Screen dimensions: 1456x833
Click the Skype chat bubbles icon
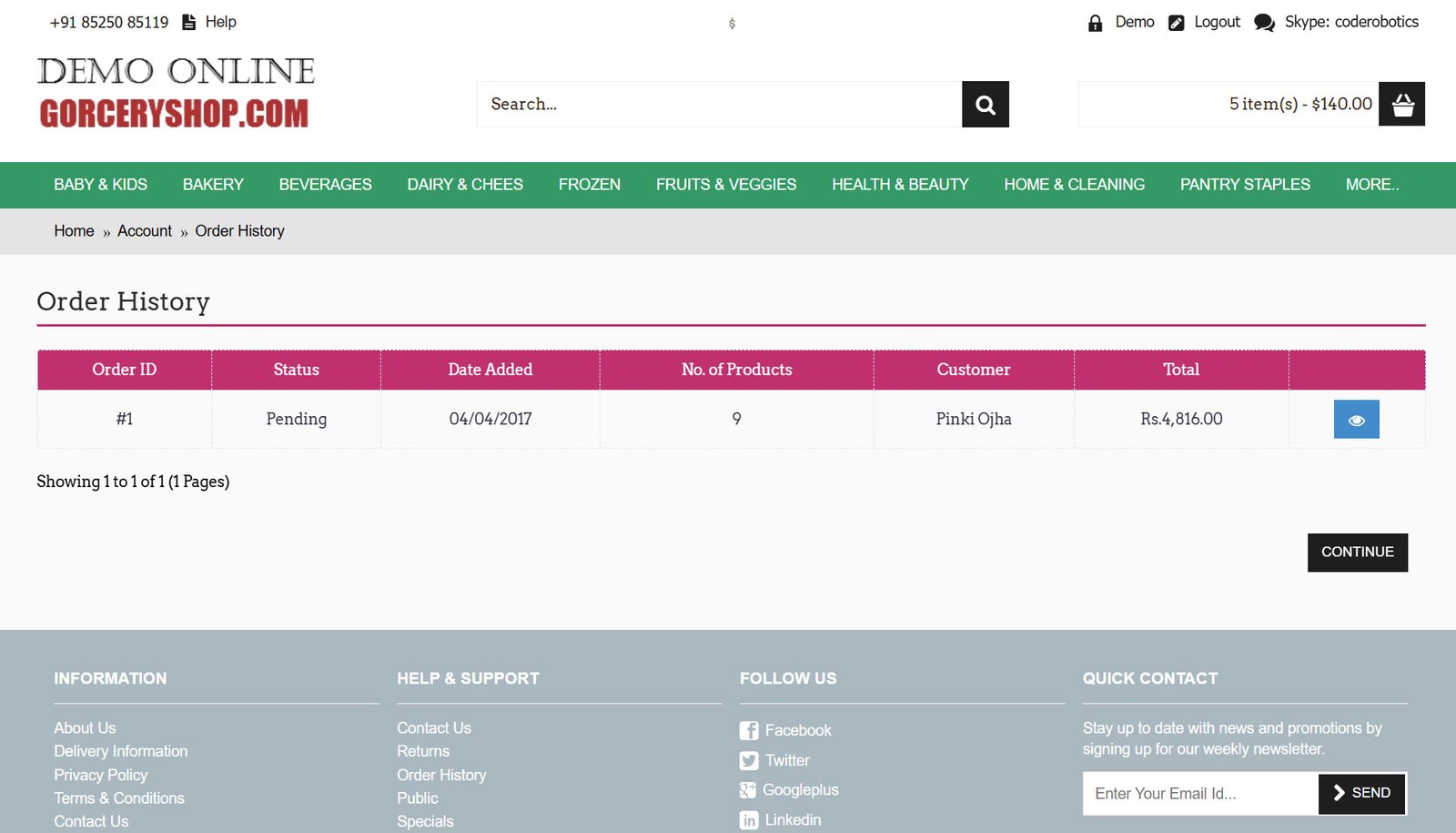point(1264,23)
